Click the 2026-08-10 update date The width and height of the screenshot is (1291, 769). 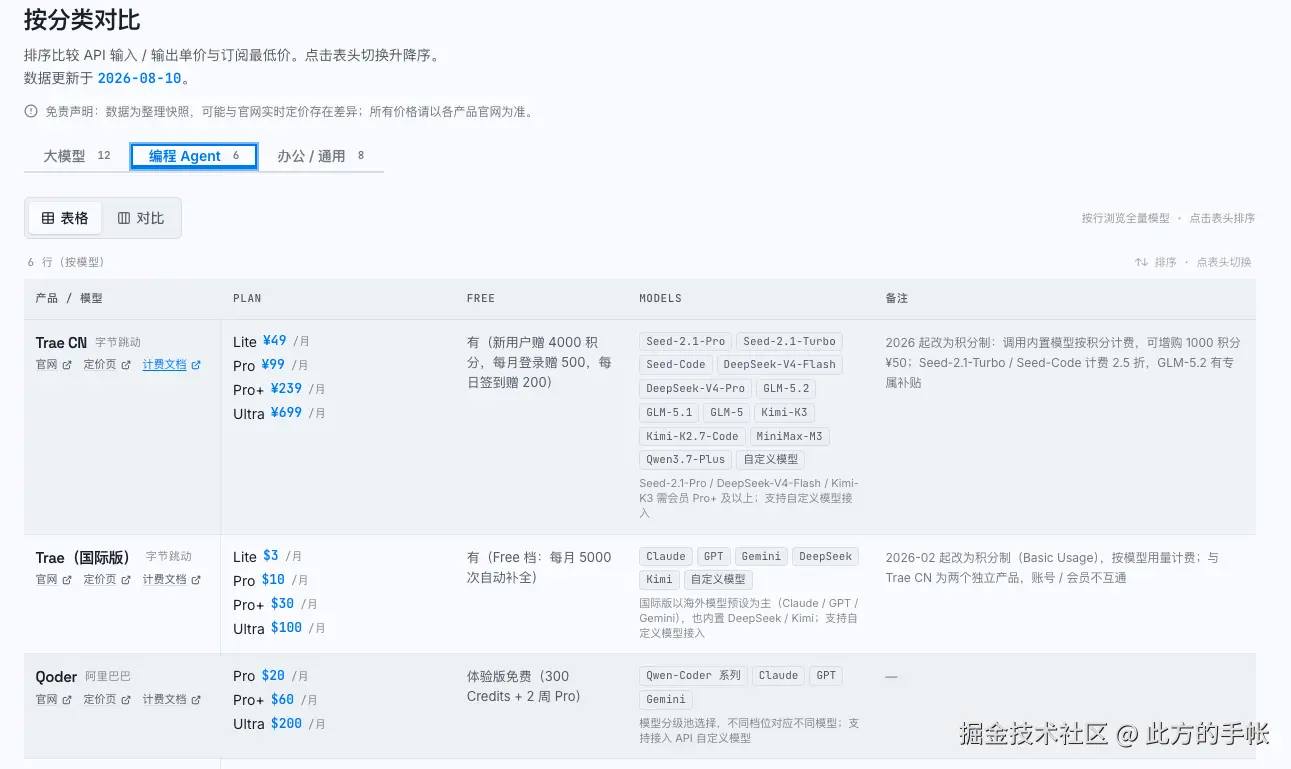139,78
